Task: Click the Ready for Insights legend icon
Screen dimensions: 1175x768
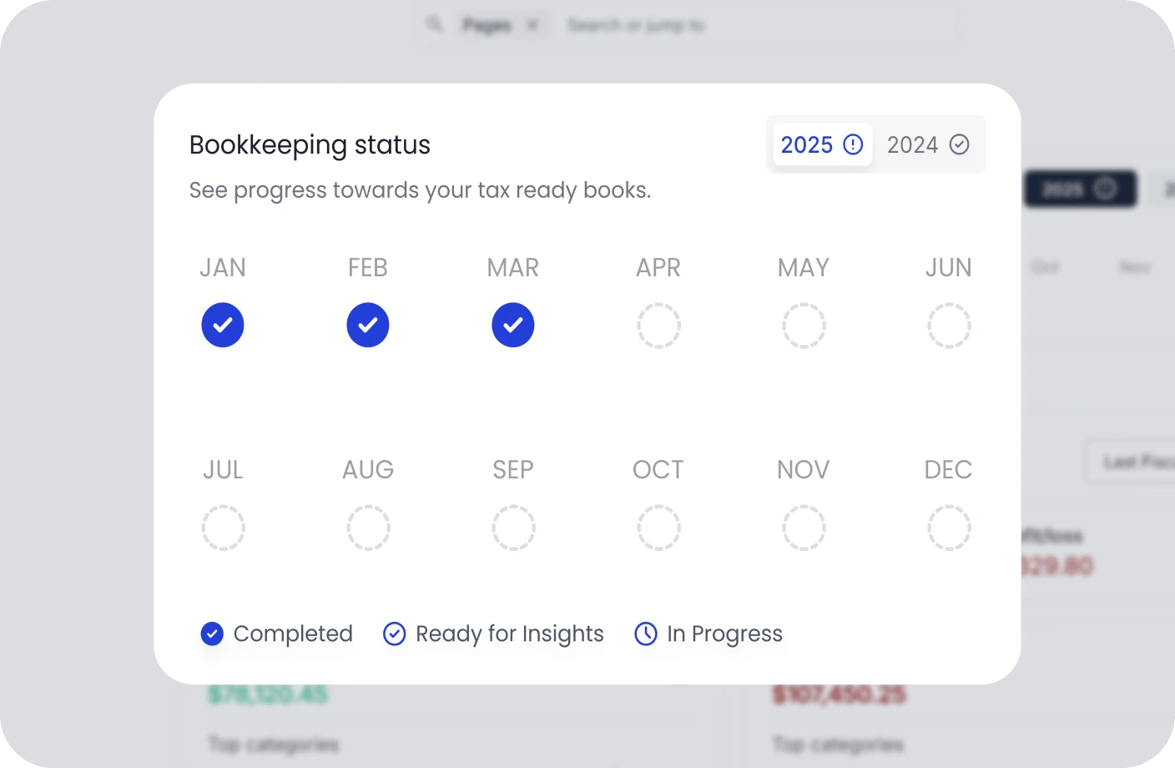Action: pyautogui.click(x=394, y=634)
